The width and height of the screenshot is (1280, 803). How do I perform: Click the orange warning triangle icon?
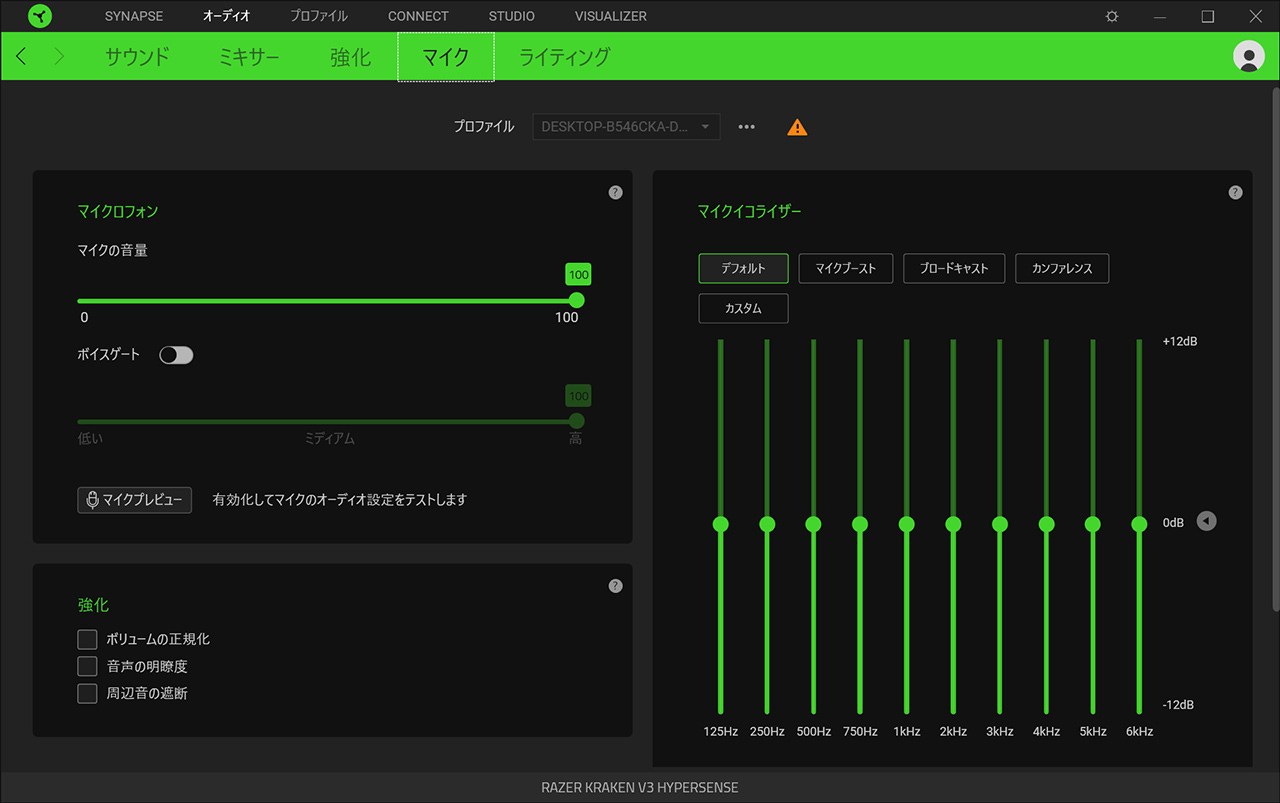[x=797, y=127]
